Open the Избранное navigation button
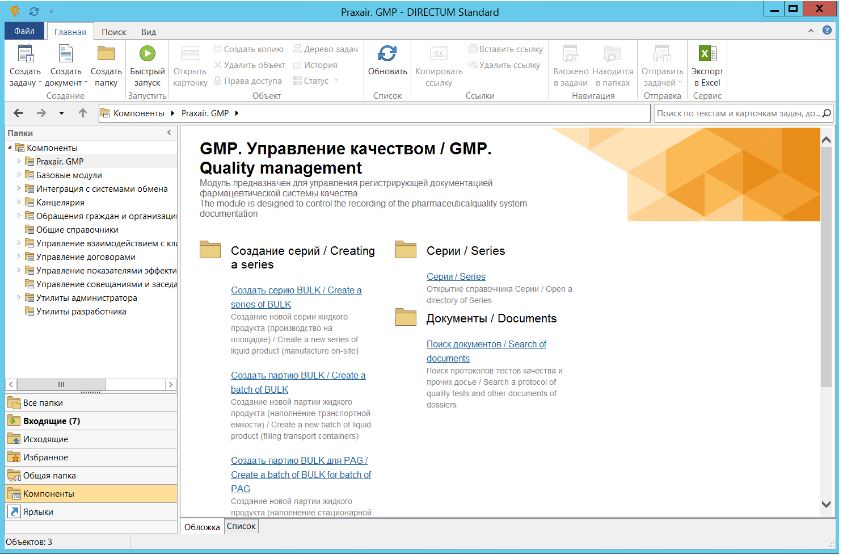 point(91,458)
